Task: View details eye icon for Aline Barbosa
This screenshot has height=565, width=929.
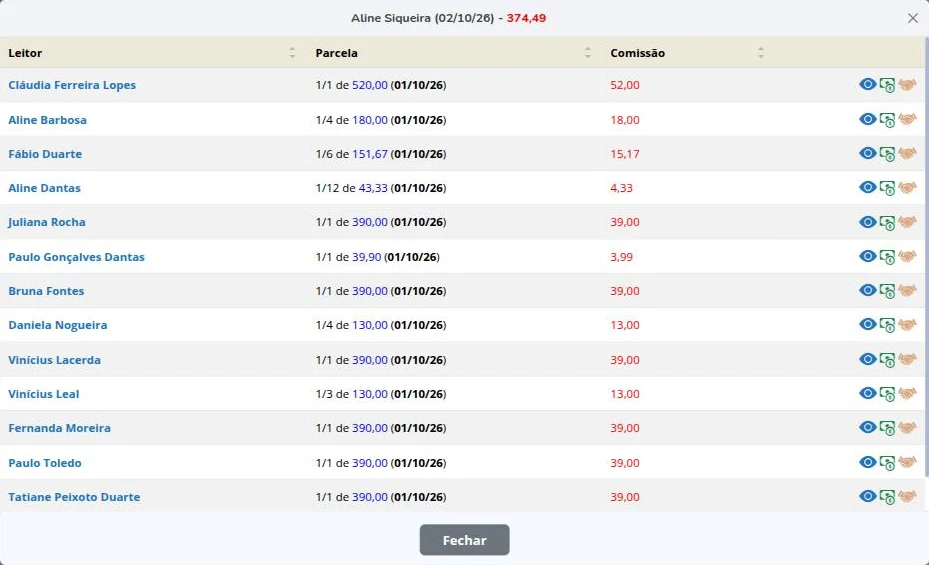Action: (867, 119)
